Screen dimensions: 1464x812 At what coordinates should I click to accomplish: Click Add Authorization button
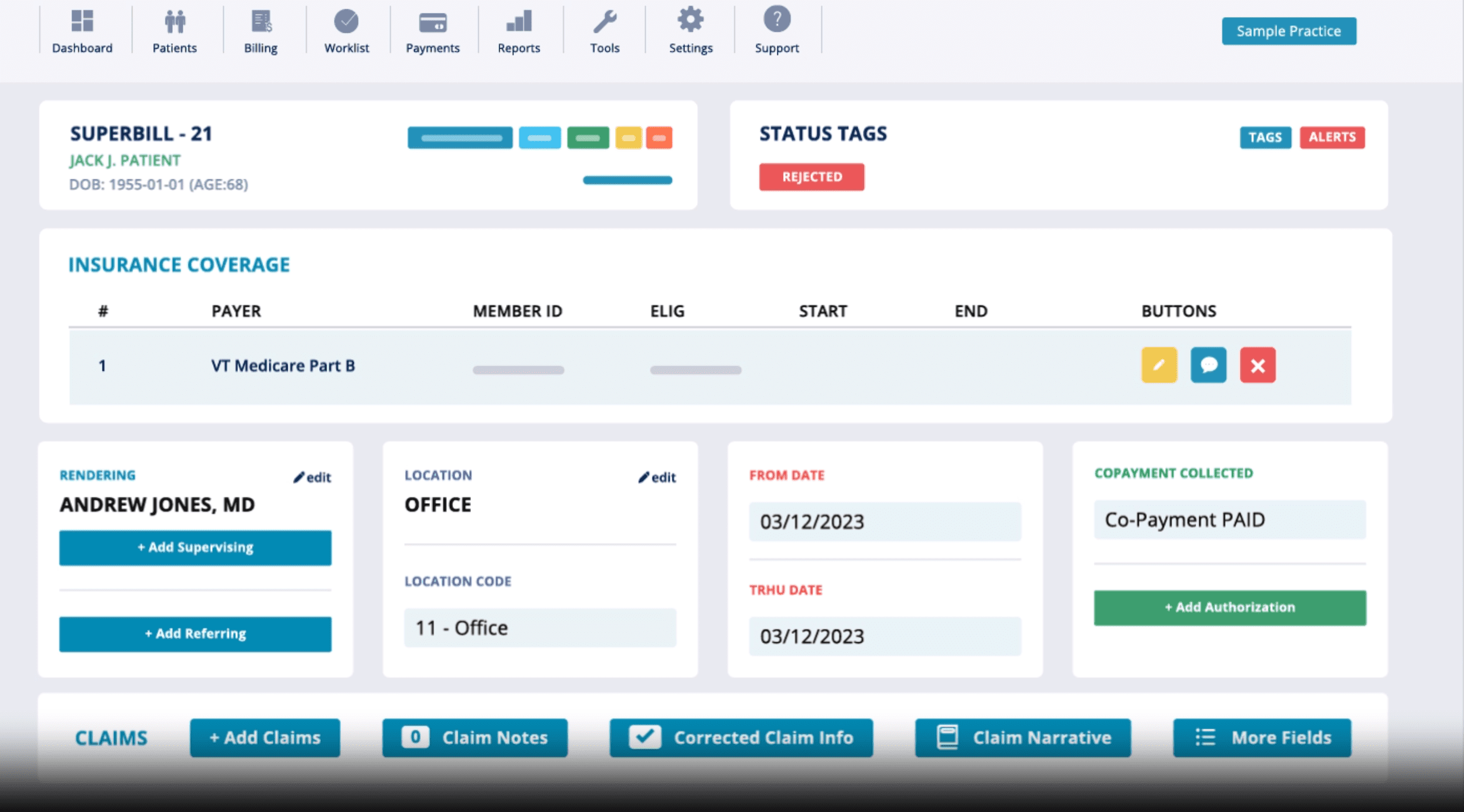pos(1228,606)
